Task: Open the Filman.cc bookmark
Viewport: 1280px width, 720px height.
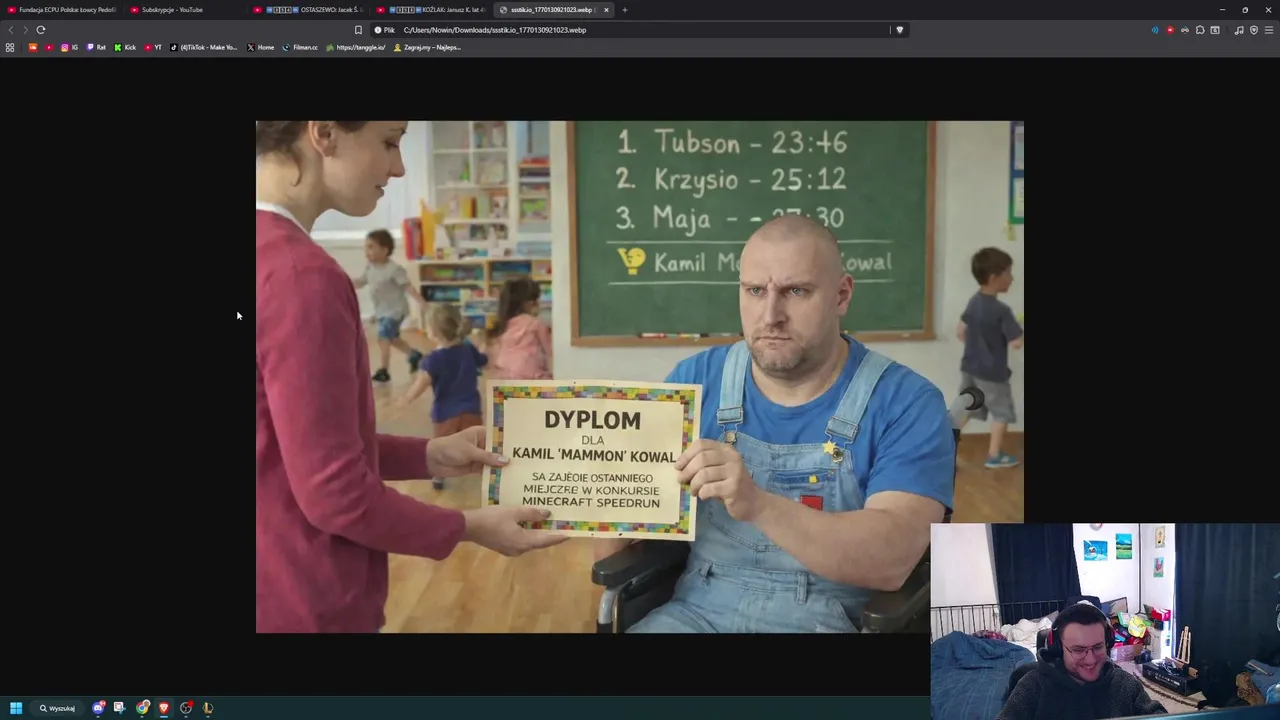Action: [300, 47]
